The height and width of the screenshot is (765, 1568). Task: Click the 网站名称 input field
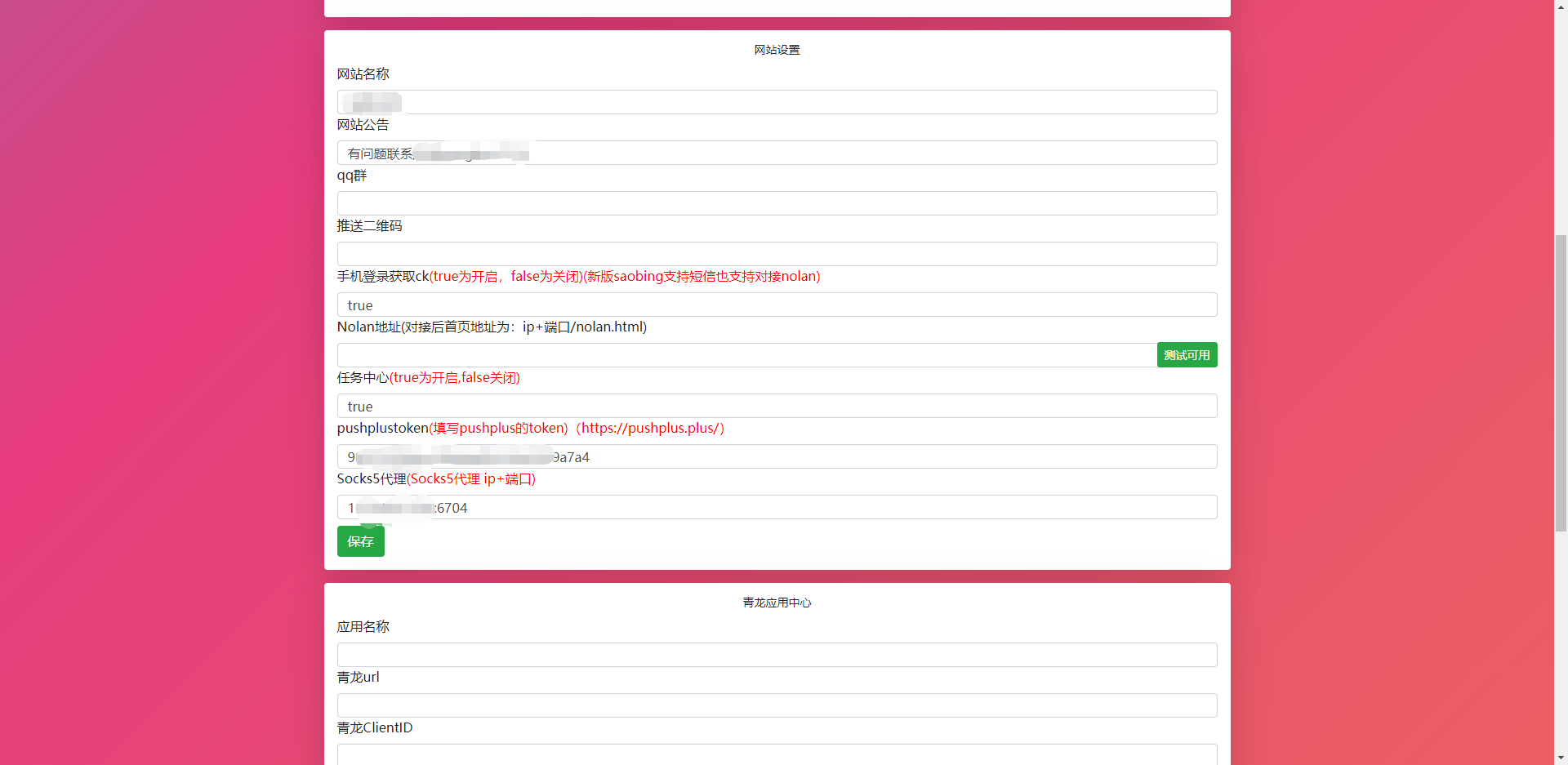coord(777,102)
